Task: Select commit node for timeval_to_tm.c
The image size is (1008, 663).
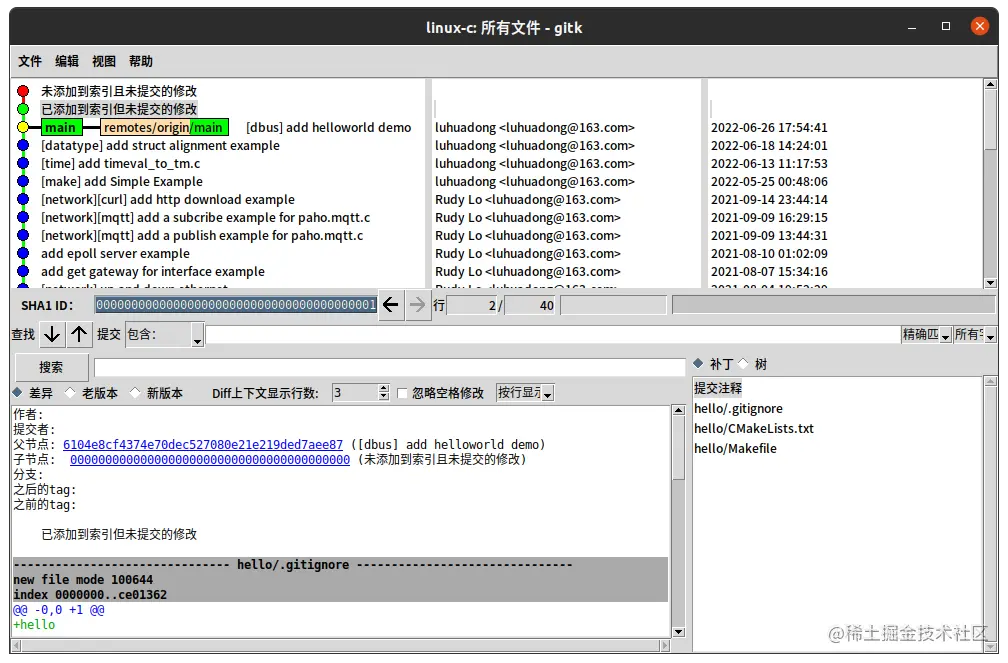Action: [23, 163]
